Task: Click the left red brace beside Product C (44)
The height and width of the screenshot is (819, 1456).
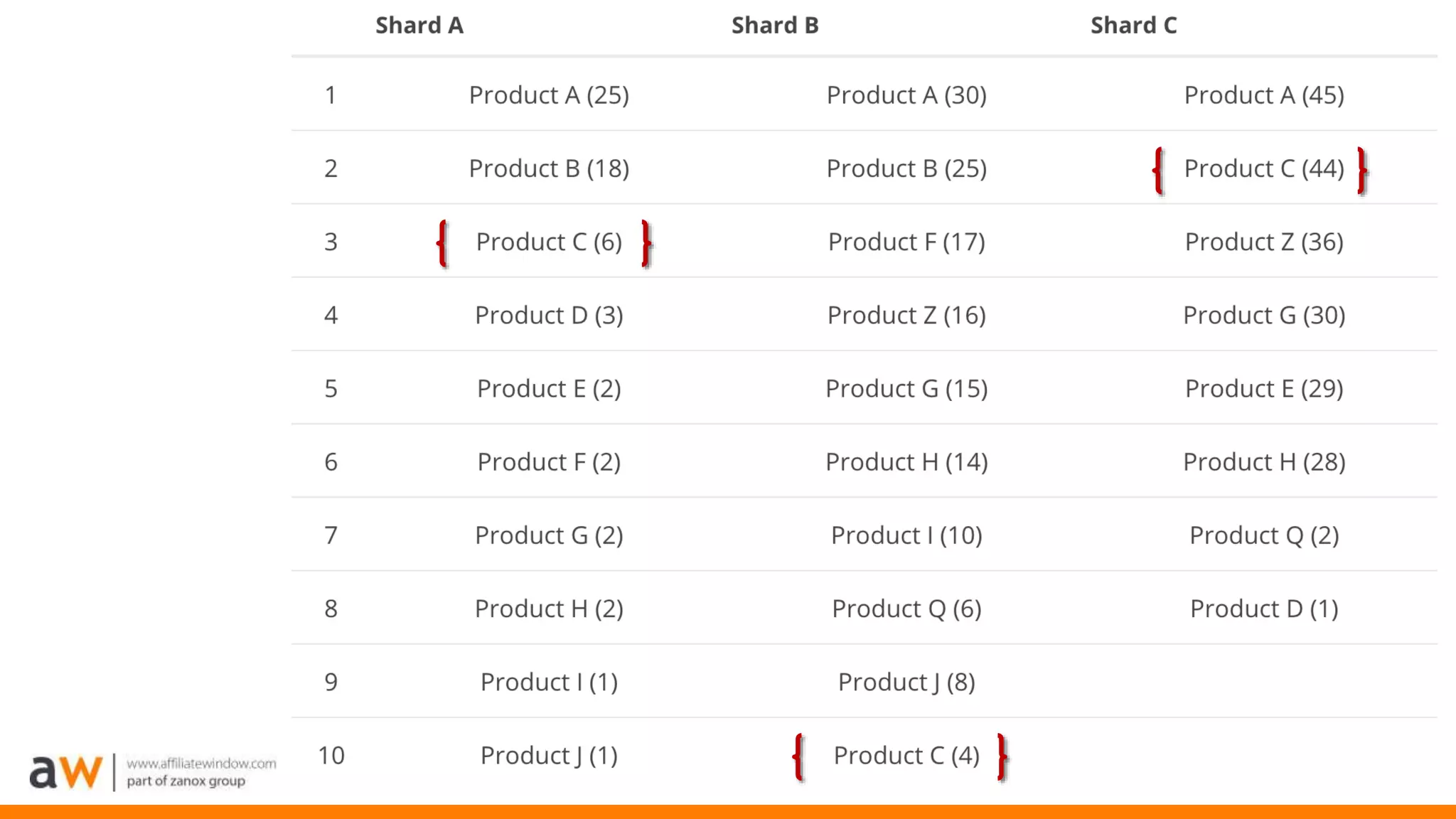Action: point(1158,171)
